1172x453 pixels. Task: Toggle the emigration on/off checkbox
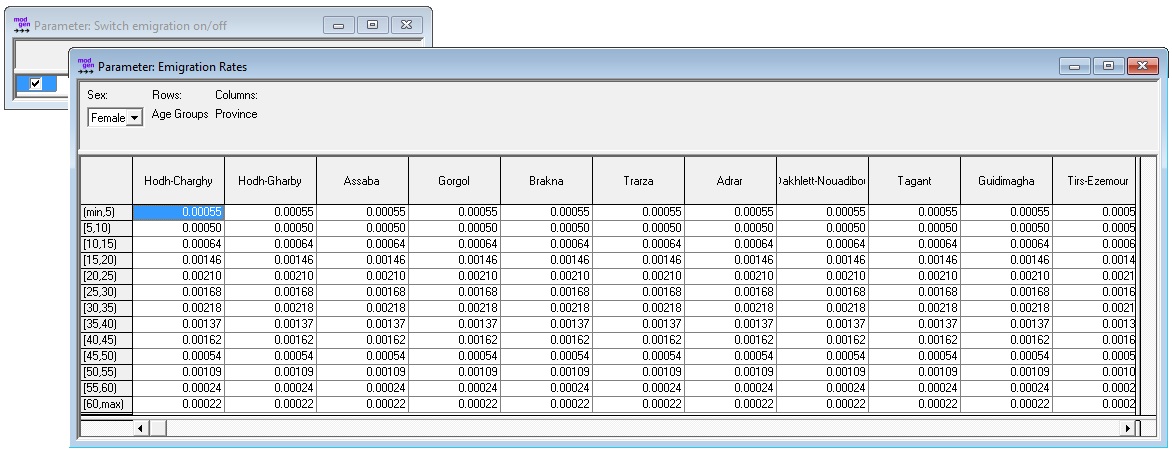click(x=36, y=84)
